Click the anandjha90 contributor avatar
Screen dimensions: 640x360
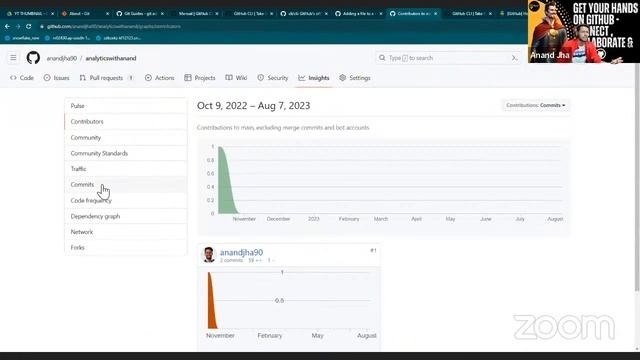click(209, 255)
